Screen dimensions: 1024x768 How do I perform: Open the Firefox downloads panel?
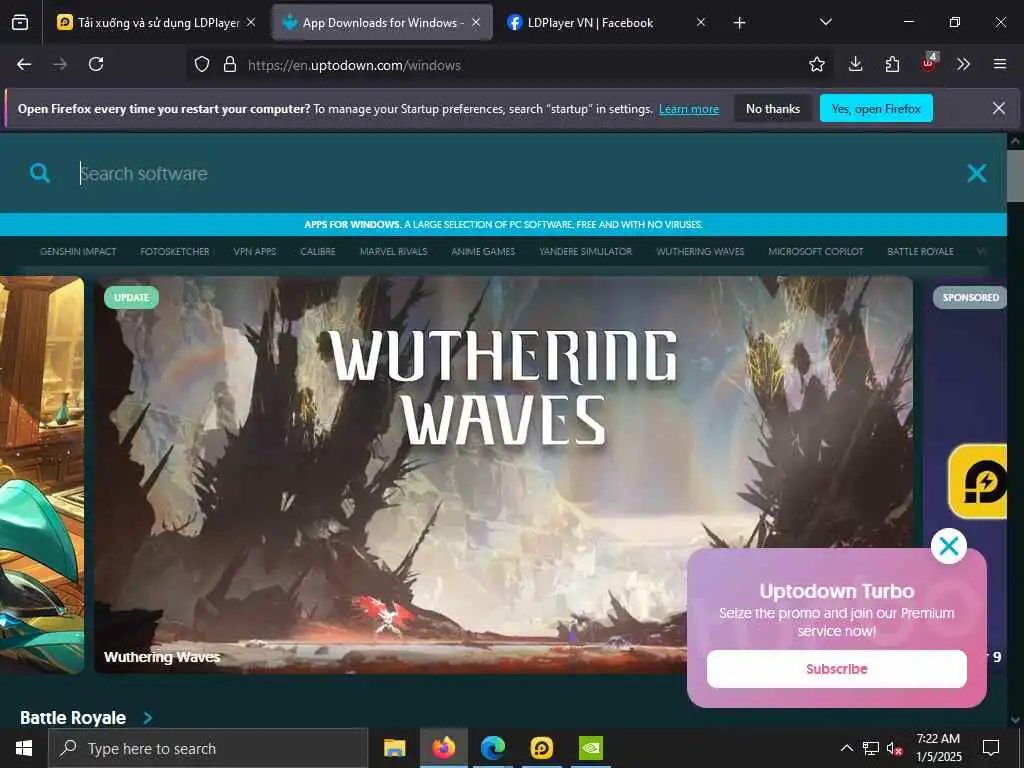point(856,64)
